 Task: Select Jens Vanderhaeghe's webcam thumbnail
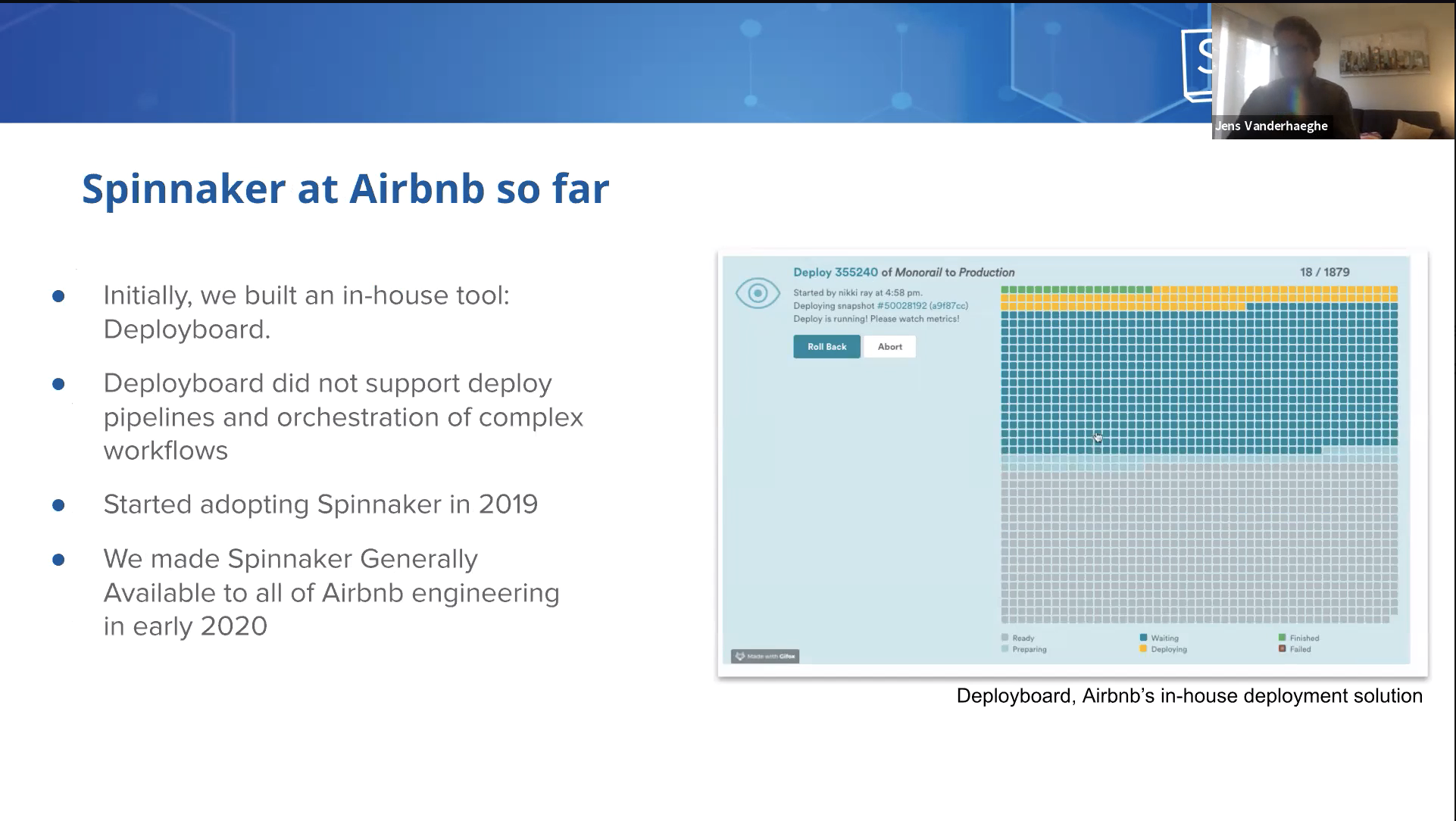pos(1333,71)
